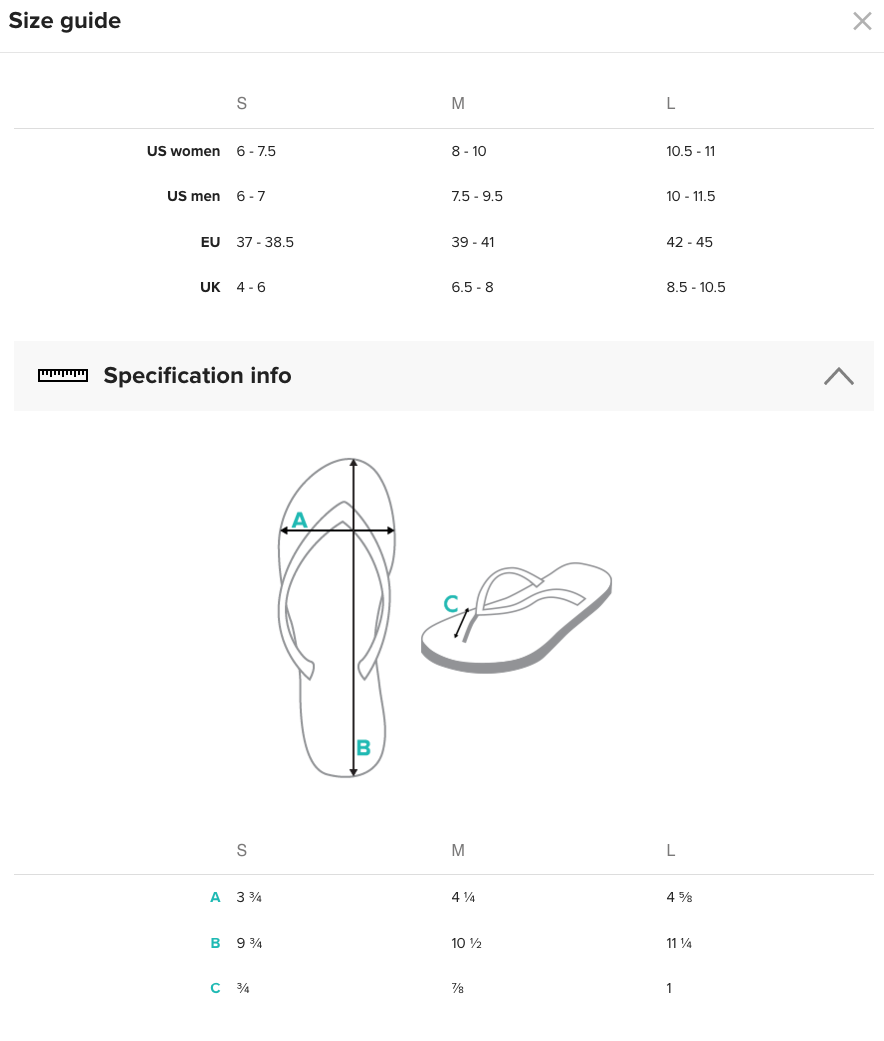The height and width of the screenshot is (1041, 884).
Task: Click the US women row label
Action: (x=184, y=151)
